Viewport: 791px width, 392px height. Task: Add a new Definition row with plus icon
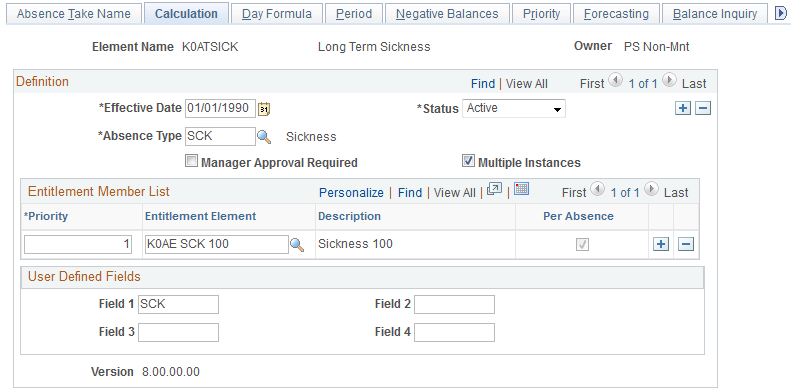(x=683, y=108)
